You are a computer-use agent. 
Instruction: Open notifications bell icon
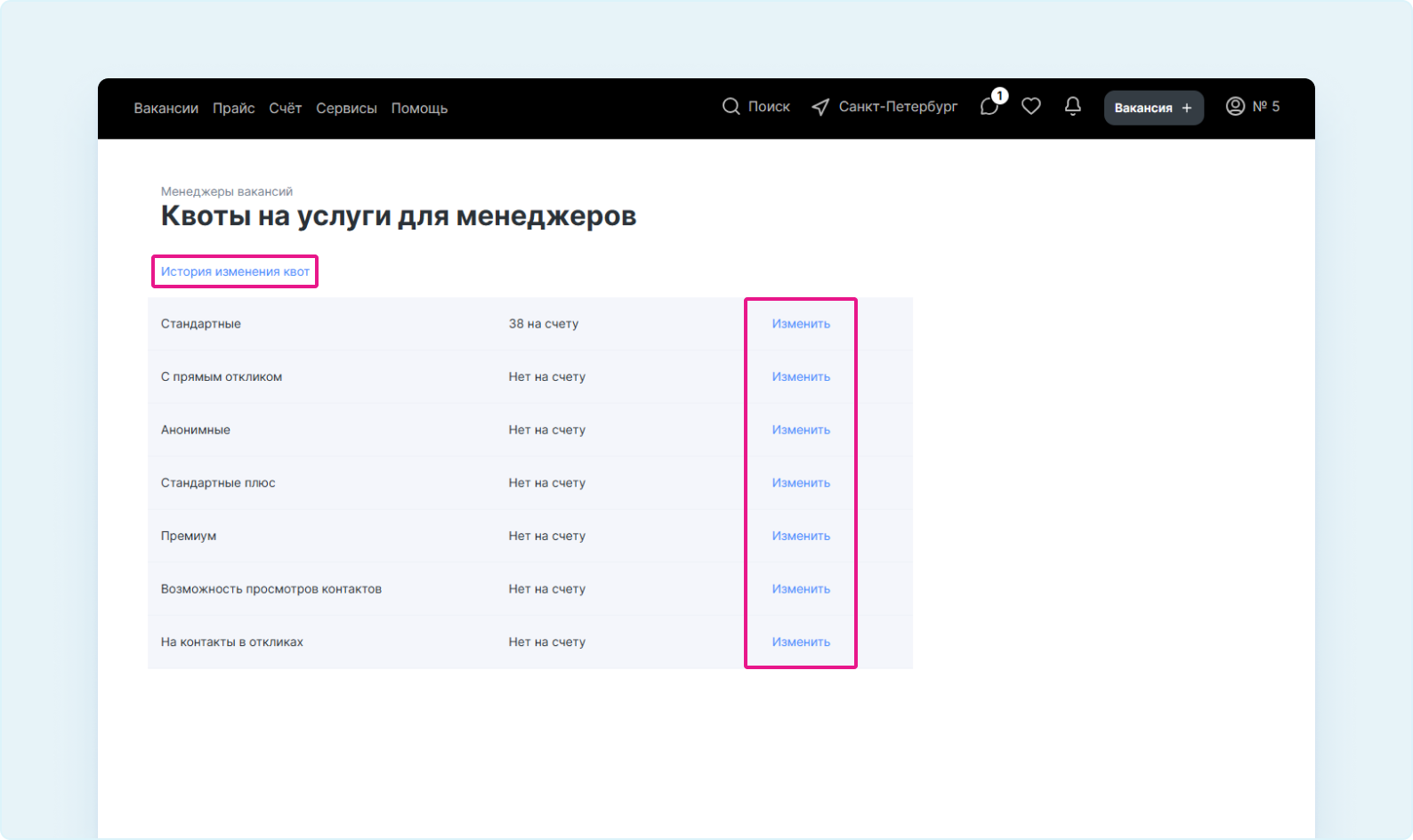[1073, 107]
